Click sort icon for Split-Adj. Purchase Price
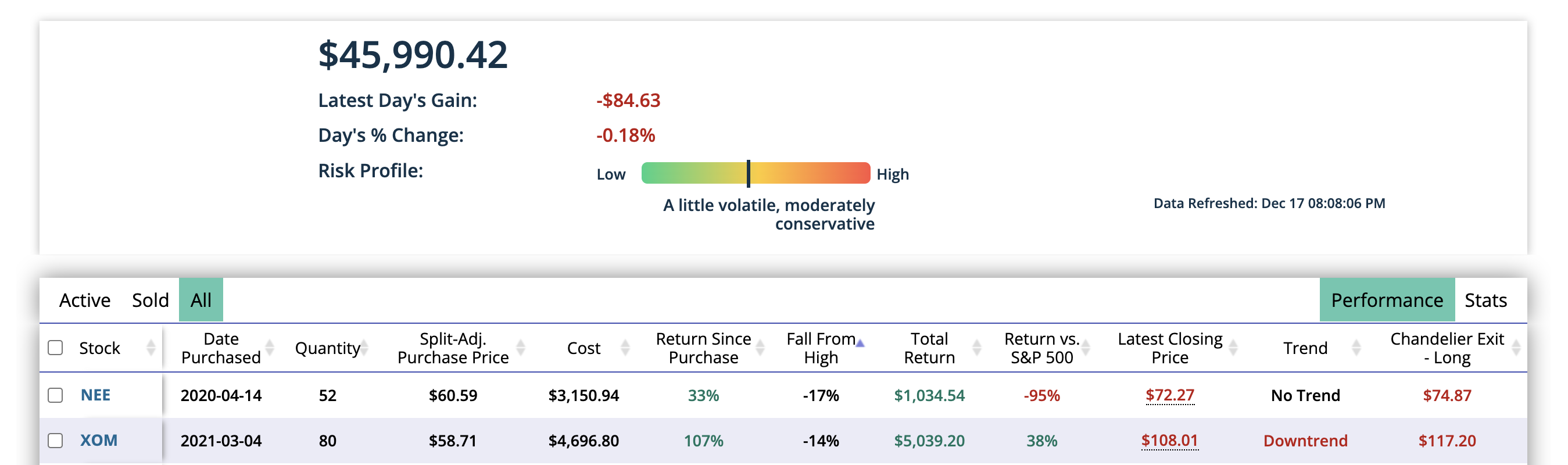 click(x=520, y=348)
